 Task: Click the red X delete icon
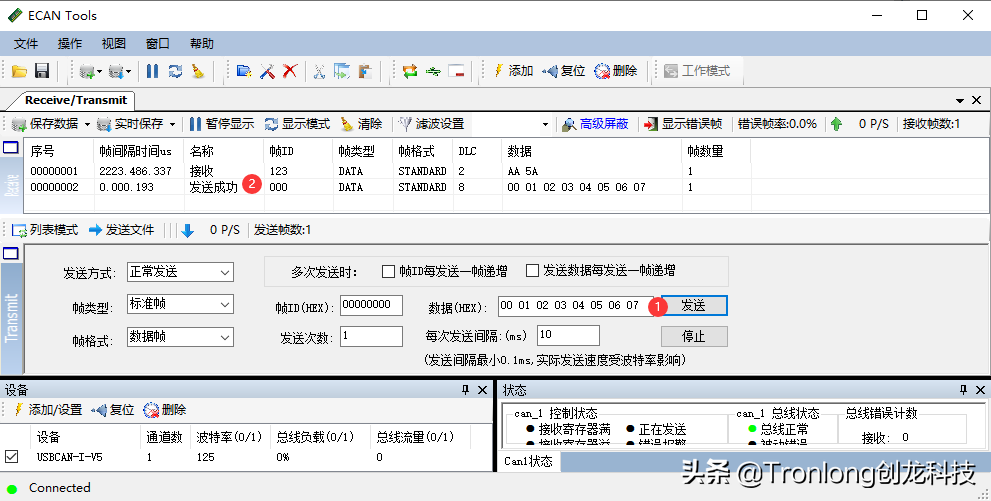[x=289, y=71]
